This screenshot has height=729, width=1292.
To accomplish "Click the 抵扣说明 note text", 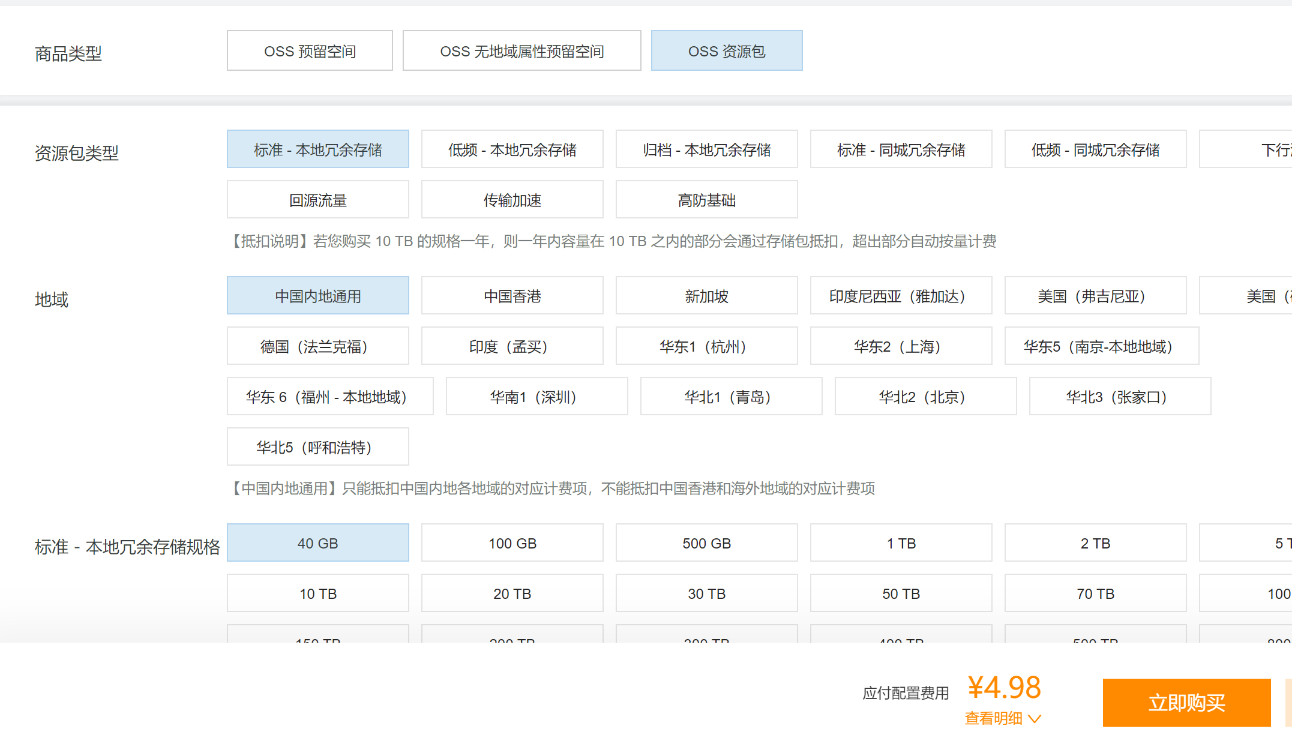I will (612, 241).
